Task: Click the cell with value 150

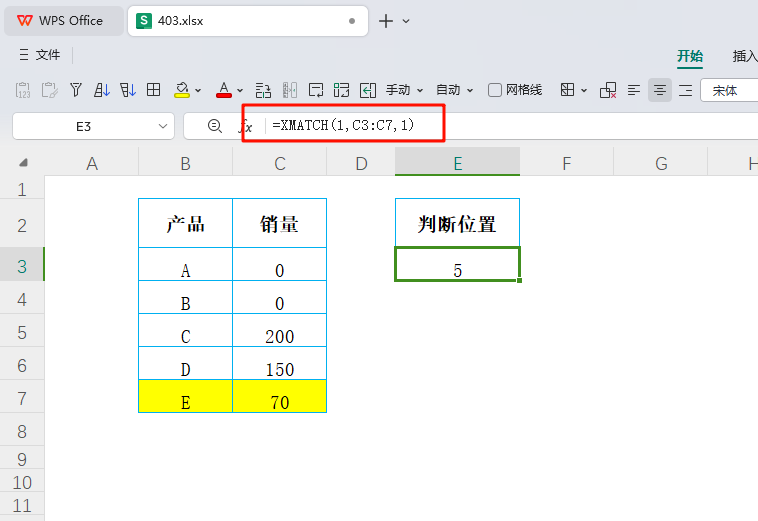Action: point(279,363)
